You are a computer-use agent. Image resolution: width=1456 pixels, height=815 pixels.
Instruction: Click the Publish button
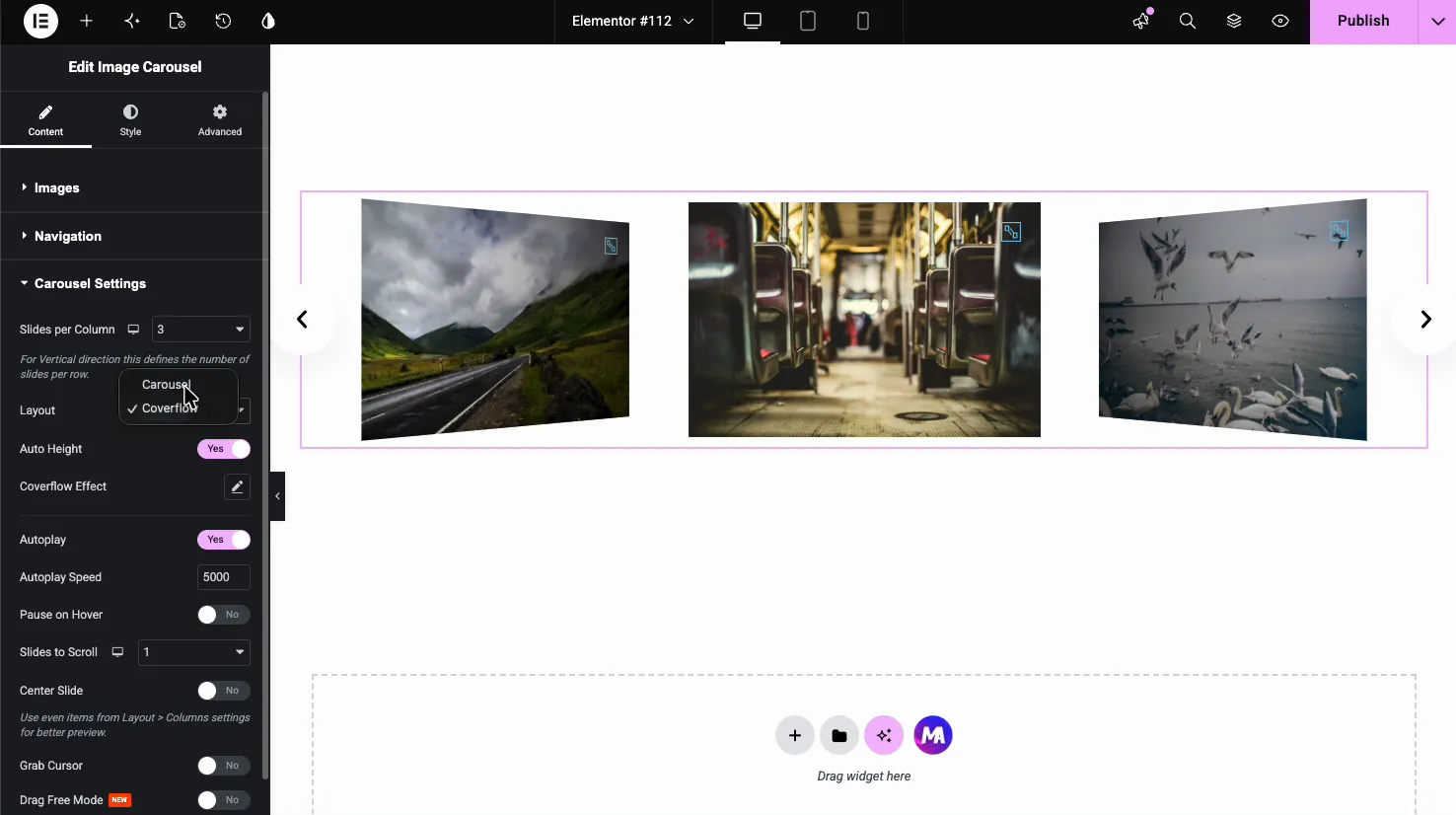click(1363, 21)
